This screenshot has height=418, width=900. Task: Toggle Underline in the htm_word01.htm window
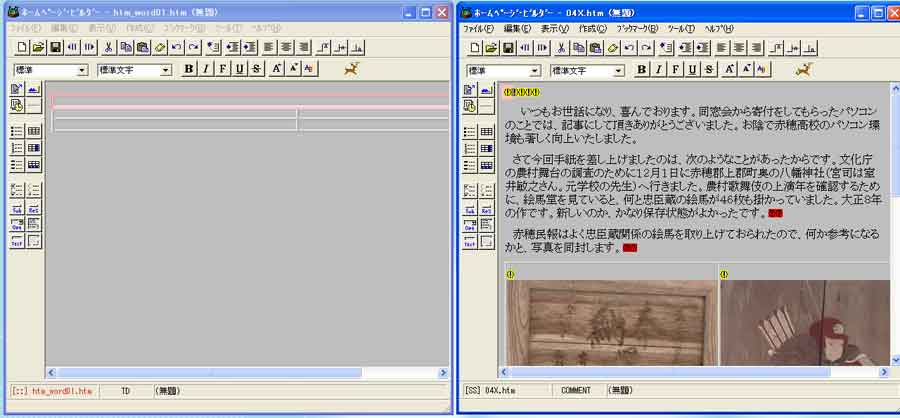240,69
